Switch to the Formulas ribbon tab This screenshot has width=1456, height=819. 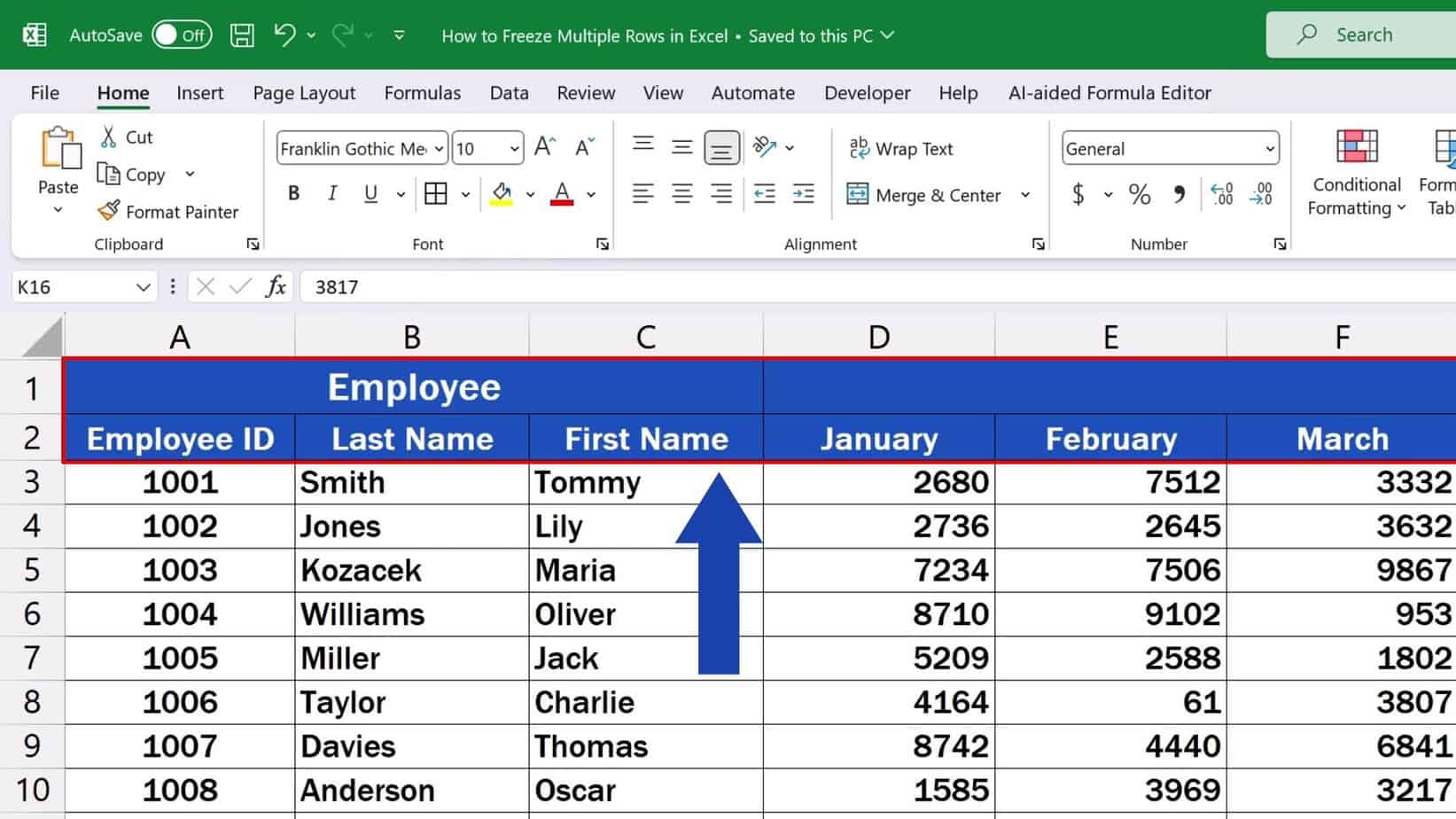(x=423, y=92)
